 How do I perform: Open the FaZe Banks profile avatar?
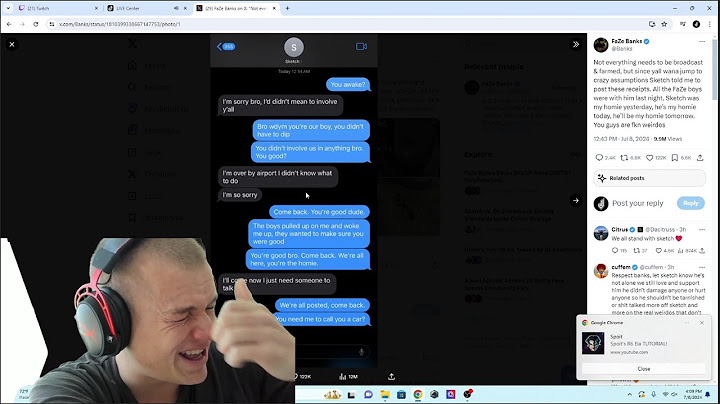[x=601, y=45]
